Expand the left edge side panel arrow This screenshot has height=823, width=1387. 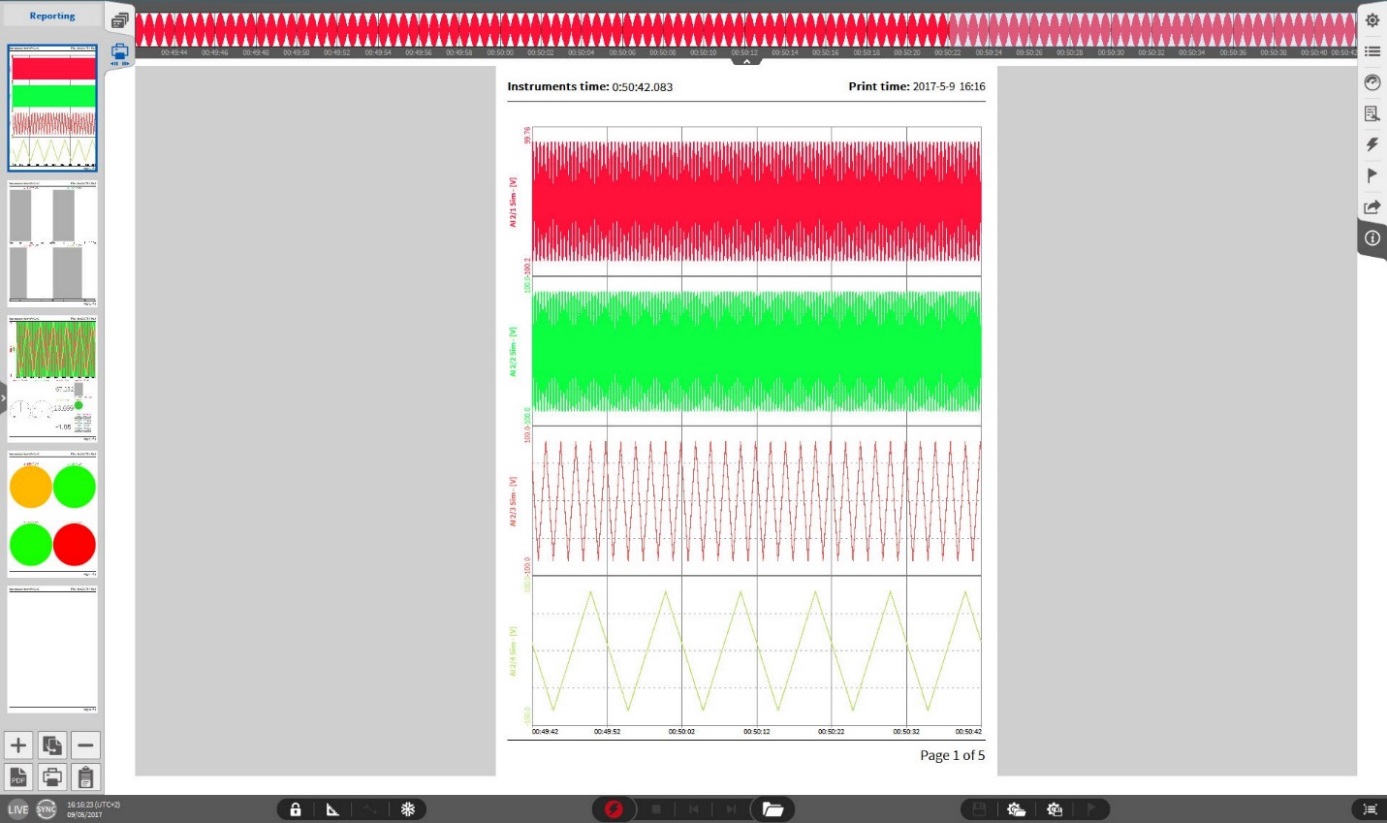pos(3,397)
